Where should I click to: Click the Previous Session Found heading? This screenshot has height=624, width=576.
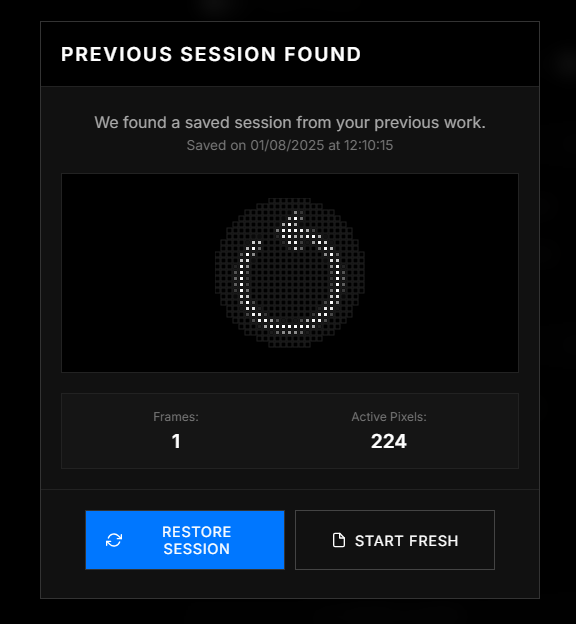click(x=211, y=54)
